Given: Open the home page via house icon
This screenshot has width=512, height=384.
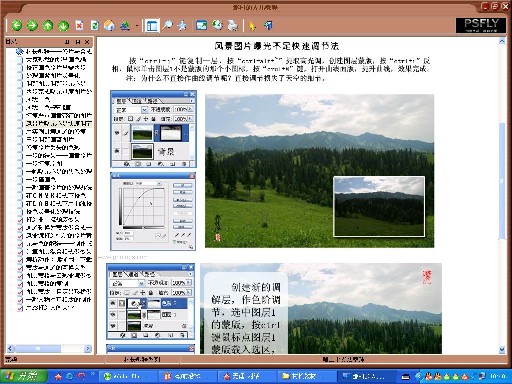Looking at the screenshot, I should point(109,25).
